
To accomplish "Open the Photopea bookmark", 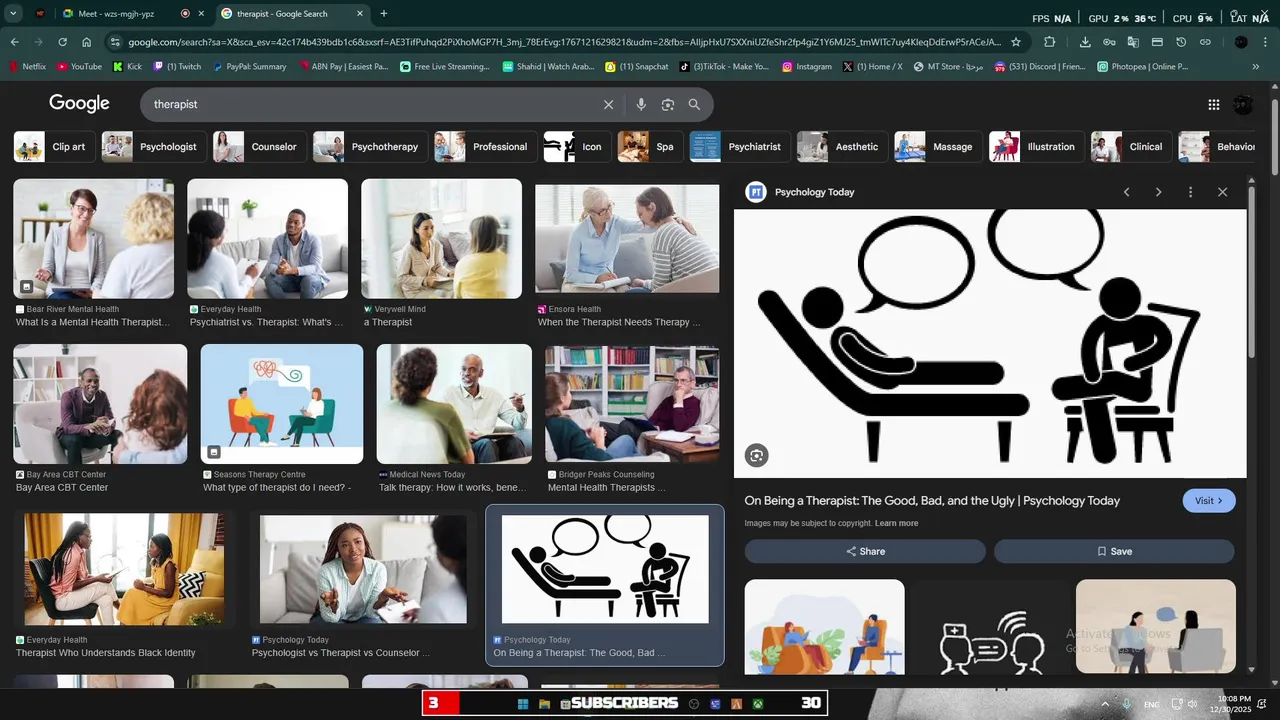I will pyautogui.click(x=1142, y=67).
